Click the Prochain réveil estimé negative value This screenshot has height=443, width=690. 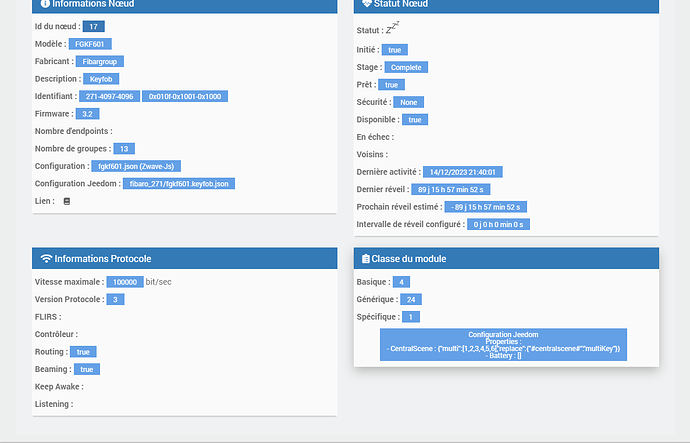point(486,207)
